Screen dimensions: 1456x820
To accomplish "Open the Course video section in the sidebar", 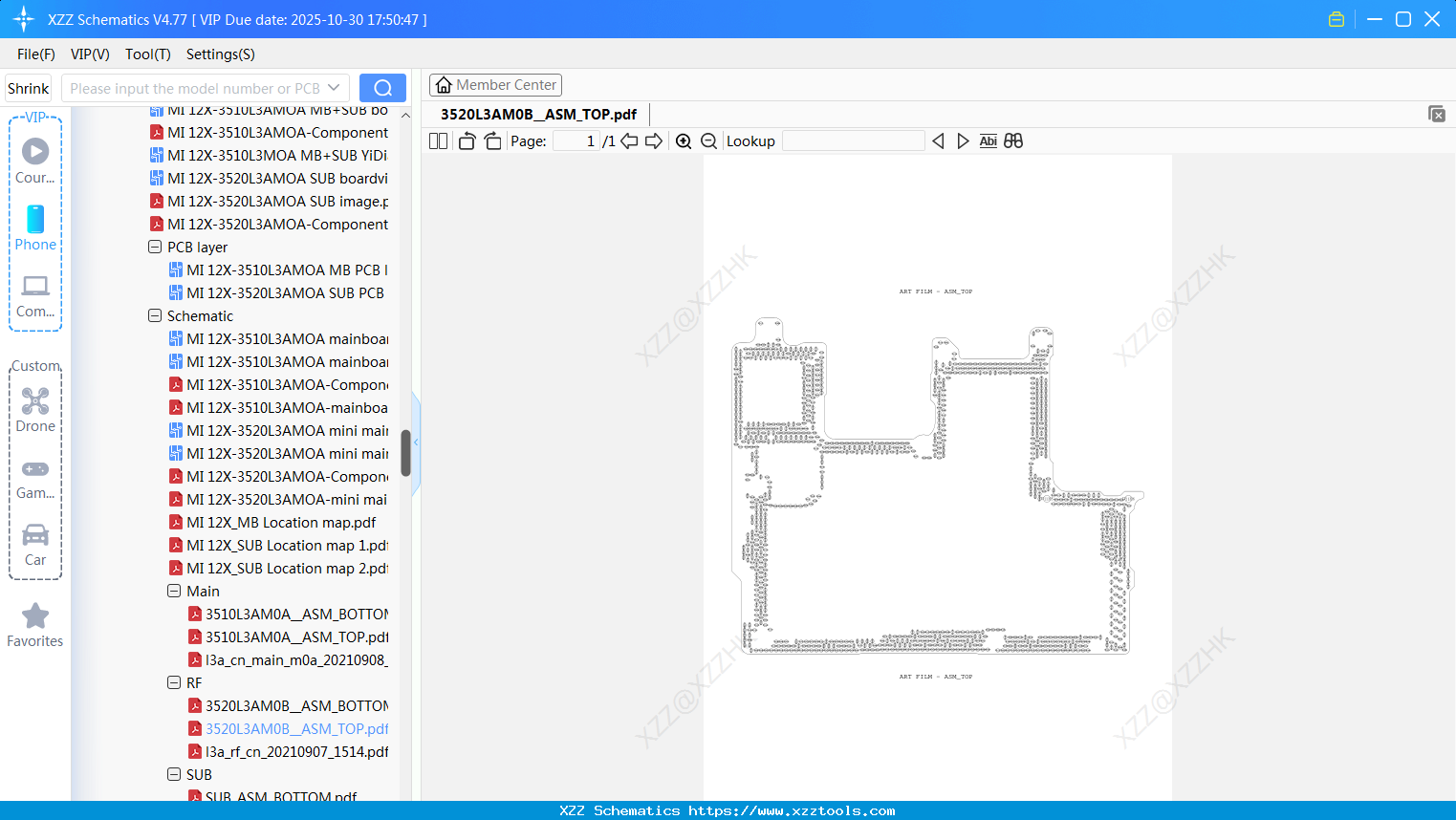I will pyautogui.click(x=35, y=162).
